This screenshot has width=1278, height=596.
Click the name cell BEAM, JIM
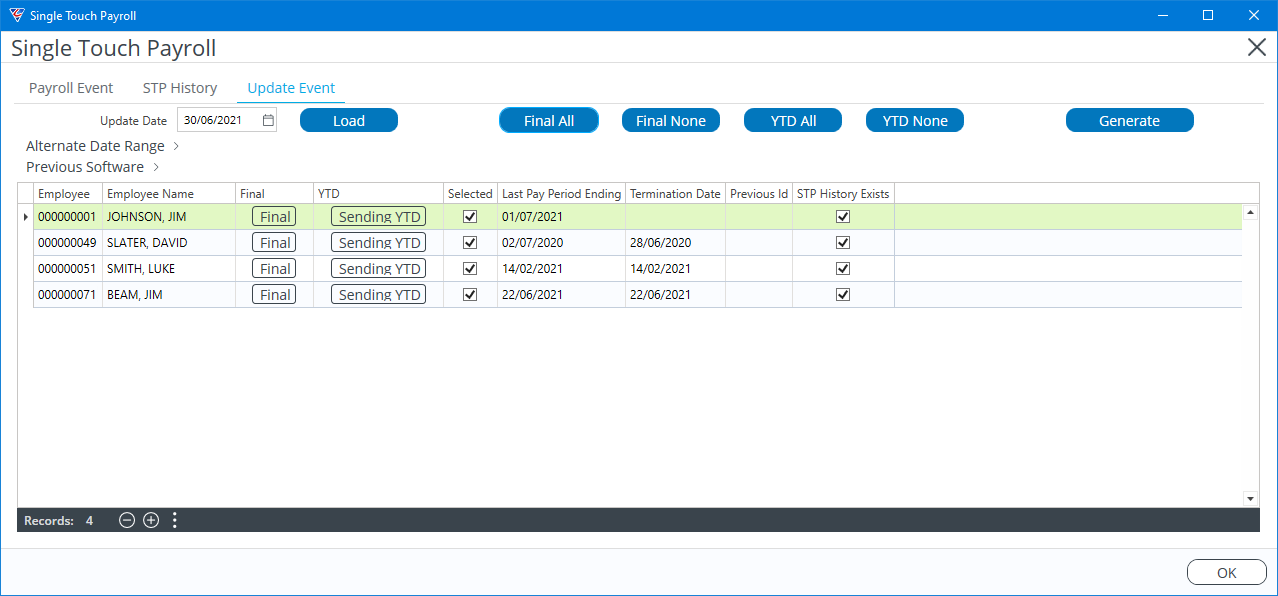coord(169,295)
